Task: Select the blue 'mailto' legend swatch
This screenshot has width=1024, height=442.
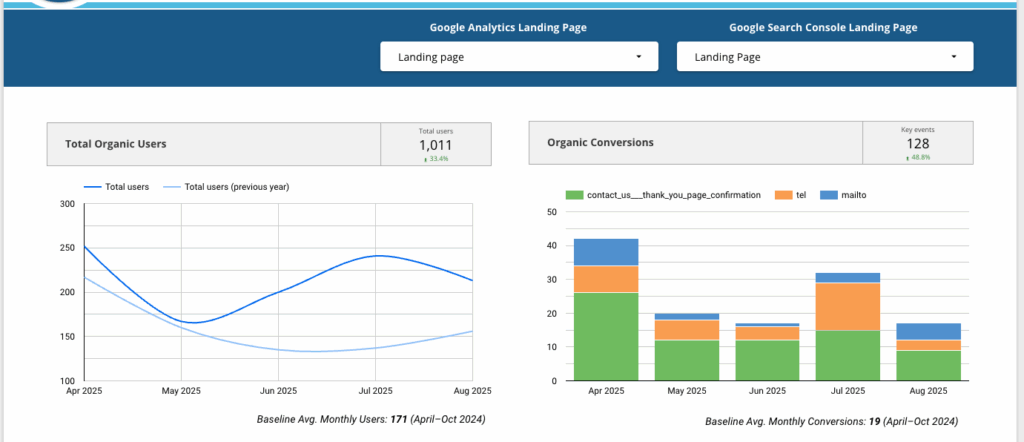Action: tap(828, 195)
